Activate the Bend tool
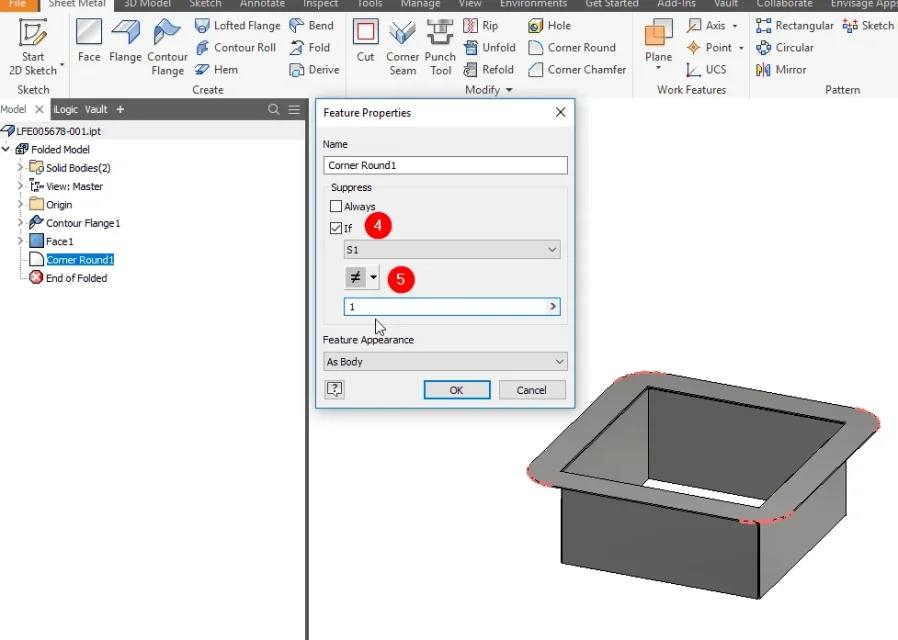This screenshot has width=898, height=640. 311,26
